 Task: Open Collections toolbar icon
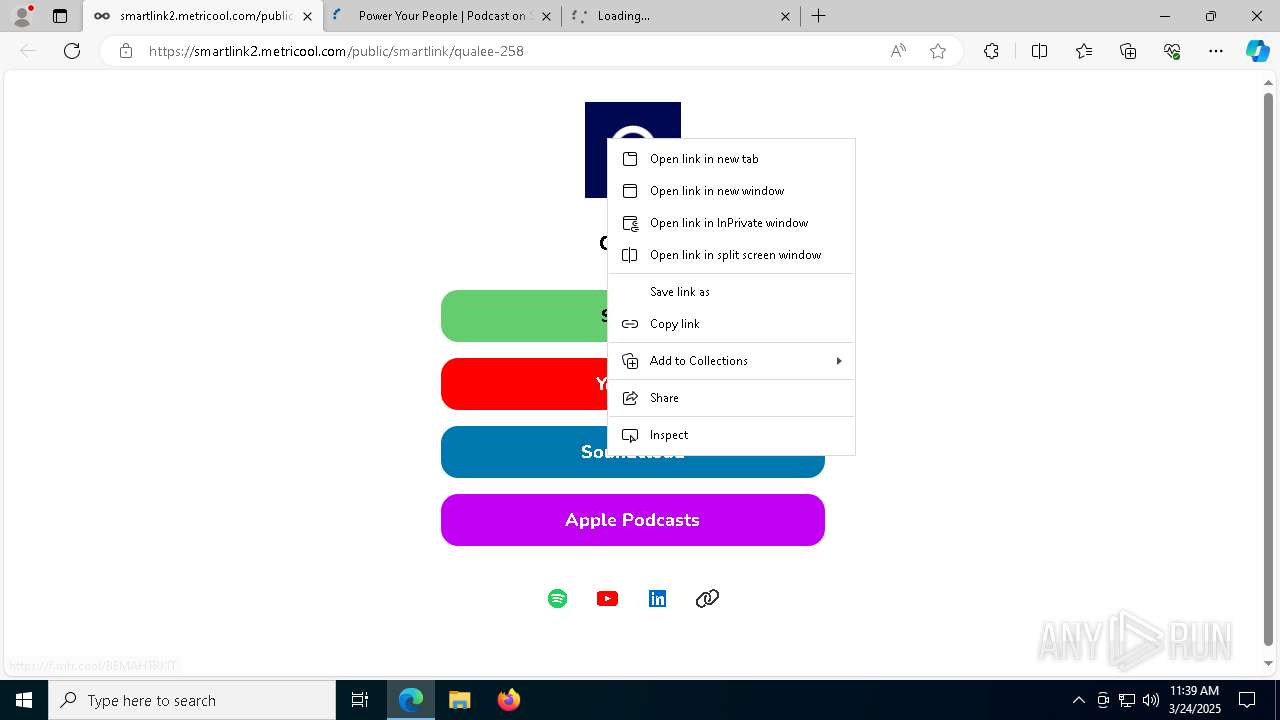[x=1128, y=51]
